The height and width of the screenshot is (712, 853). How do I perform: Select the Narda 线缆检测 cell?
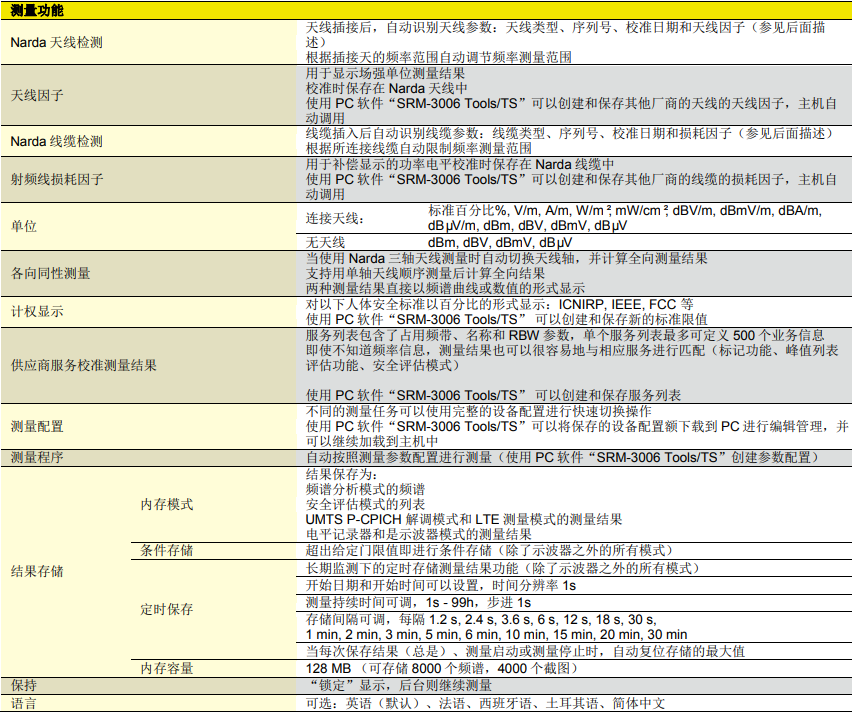click(56, 141)
